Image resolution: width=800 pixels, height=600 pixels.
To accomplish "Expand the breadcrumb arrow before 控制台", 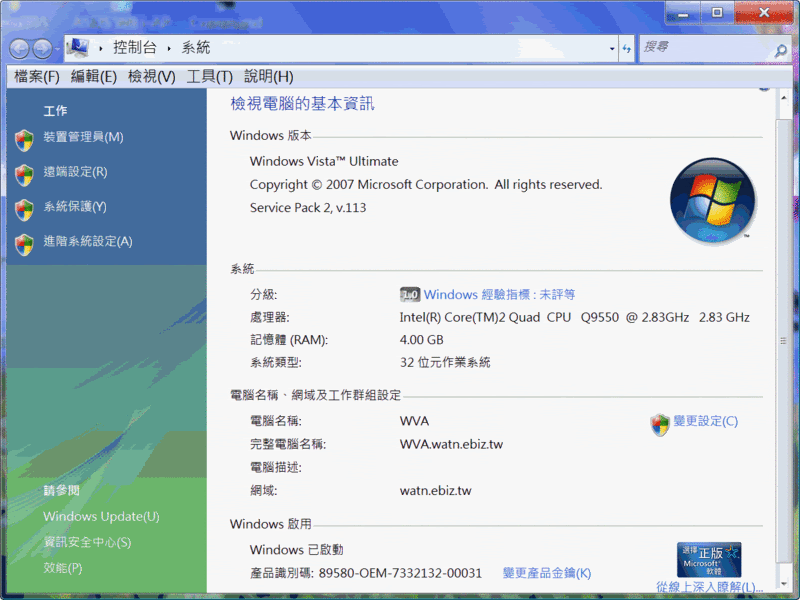I will point(102,48).
